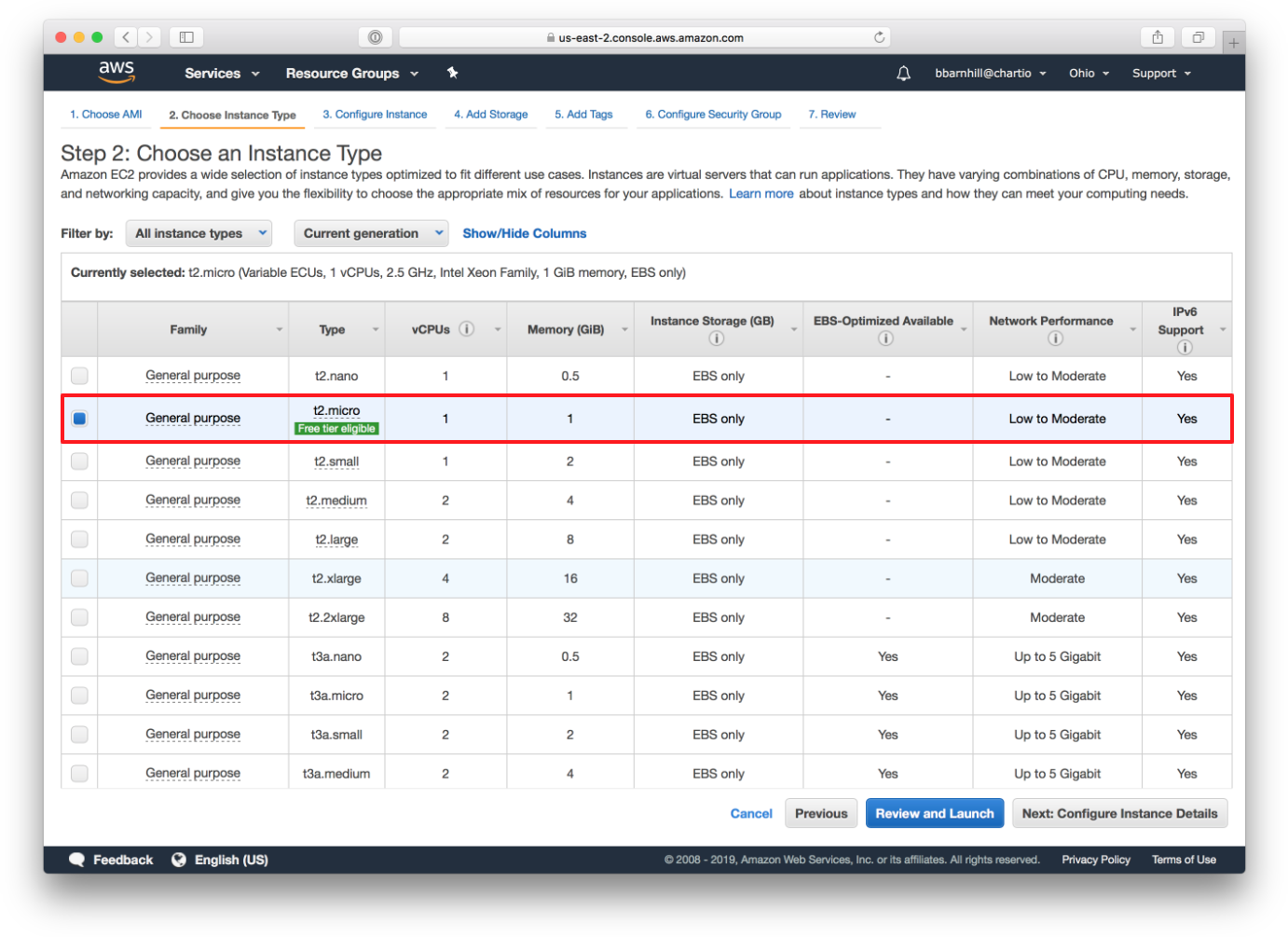The height and width of the screenshot is (937, 1288).
Task: Check the t2.nano row checkbox
Action: [79, 376]
